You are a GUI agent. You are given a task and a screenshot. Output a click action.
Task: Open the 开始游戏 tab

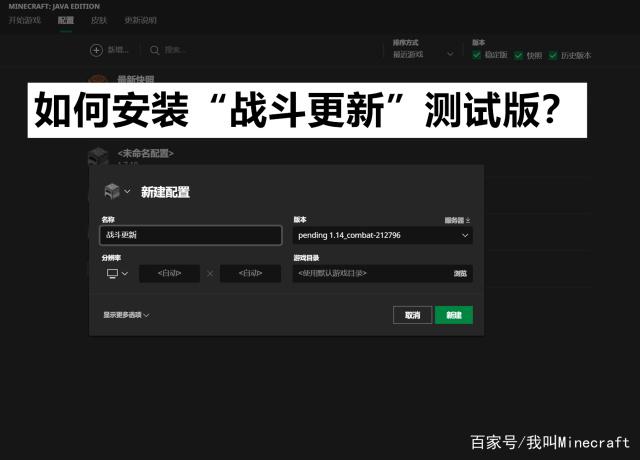click(25, 20)
